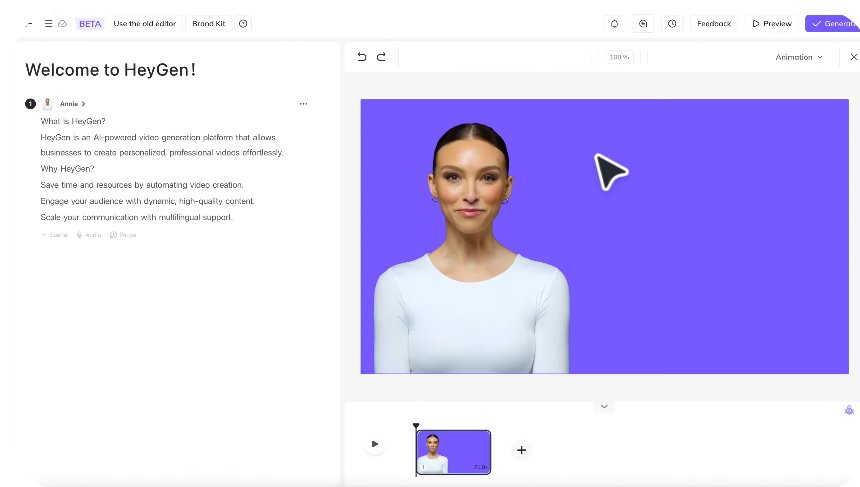Click the BETA badge
Screen dimensions: 860x487
pos(90,24)
